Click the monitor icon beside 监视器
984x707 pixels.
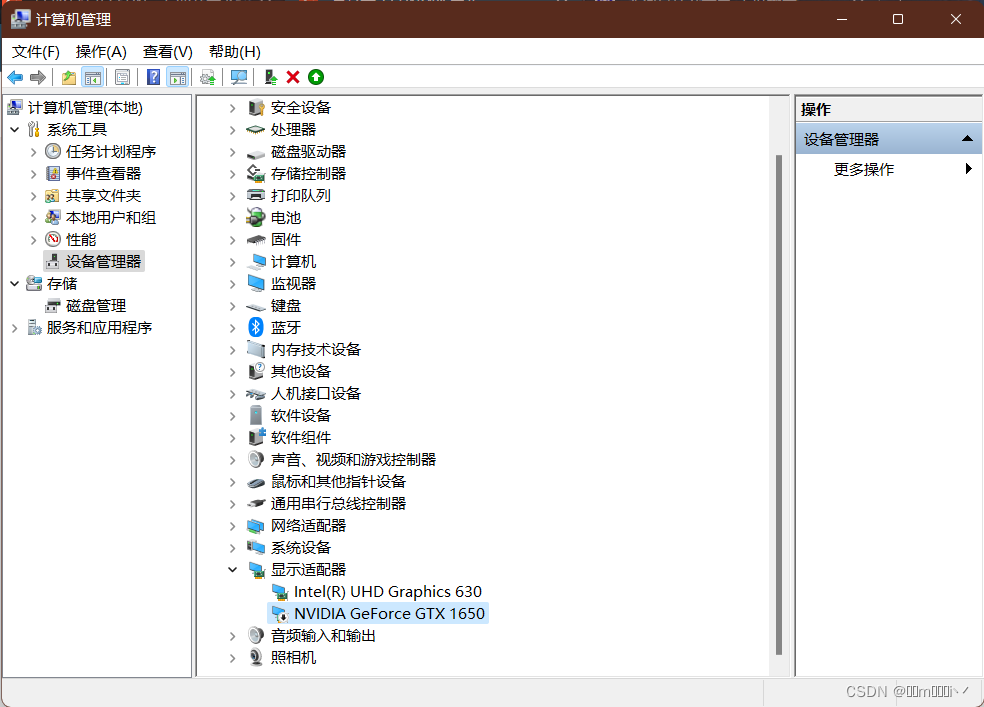click(x=255, y=284)
